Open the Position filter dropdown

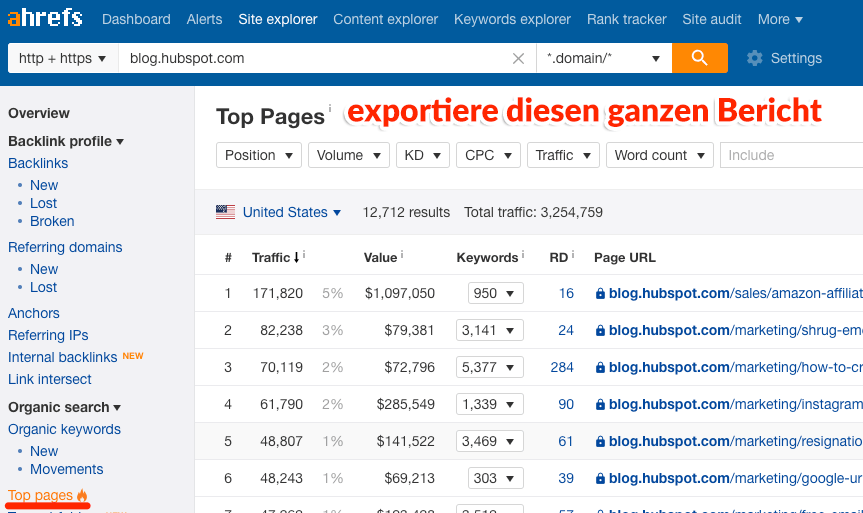pyautogui.click(x=259, y=155)
